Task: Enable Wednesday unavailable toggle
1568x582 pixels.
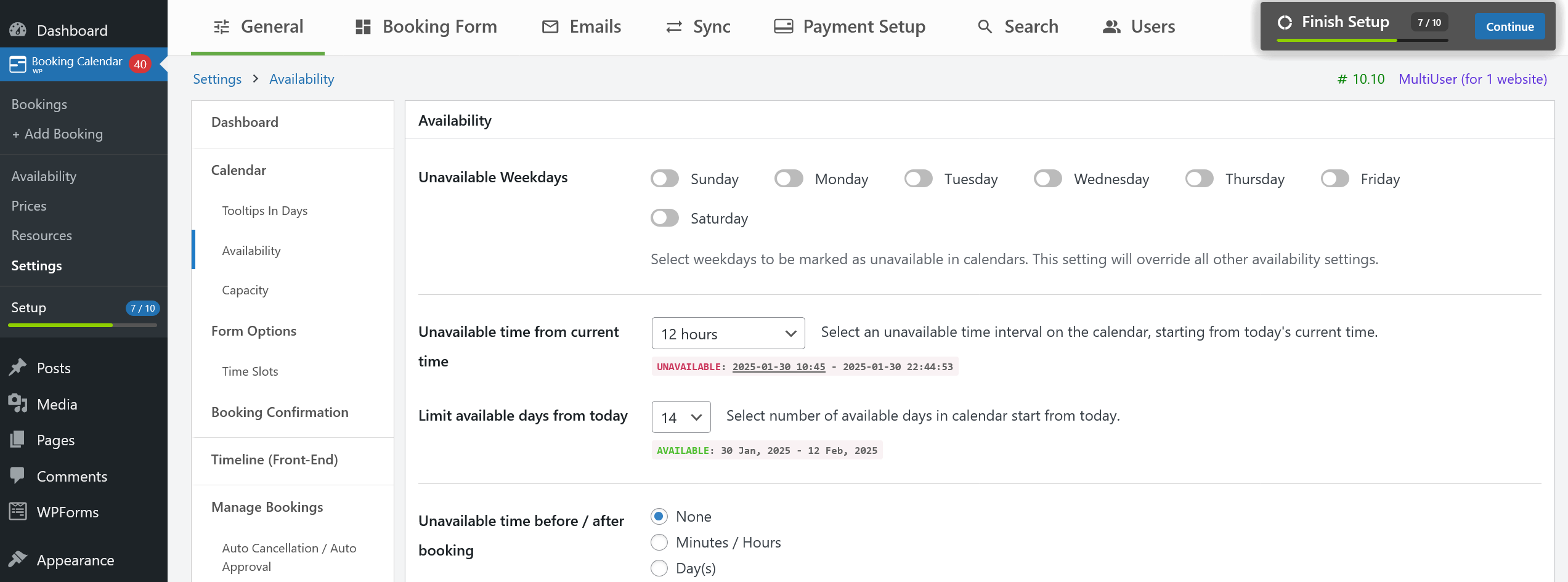Action: coord(1048,179)
